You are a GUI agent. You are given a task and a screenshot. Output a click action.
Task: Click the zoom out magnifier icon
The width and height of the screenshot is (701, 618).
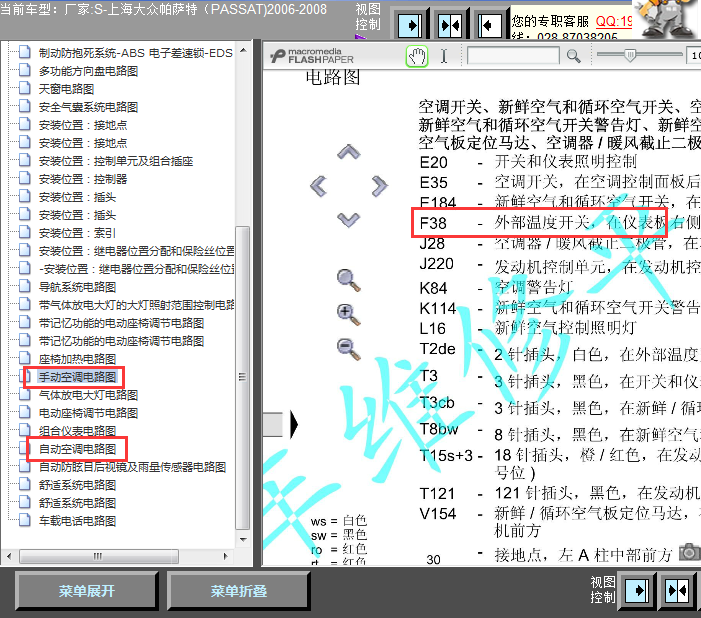click(x=348, y=349)
